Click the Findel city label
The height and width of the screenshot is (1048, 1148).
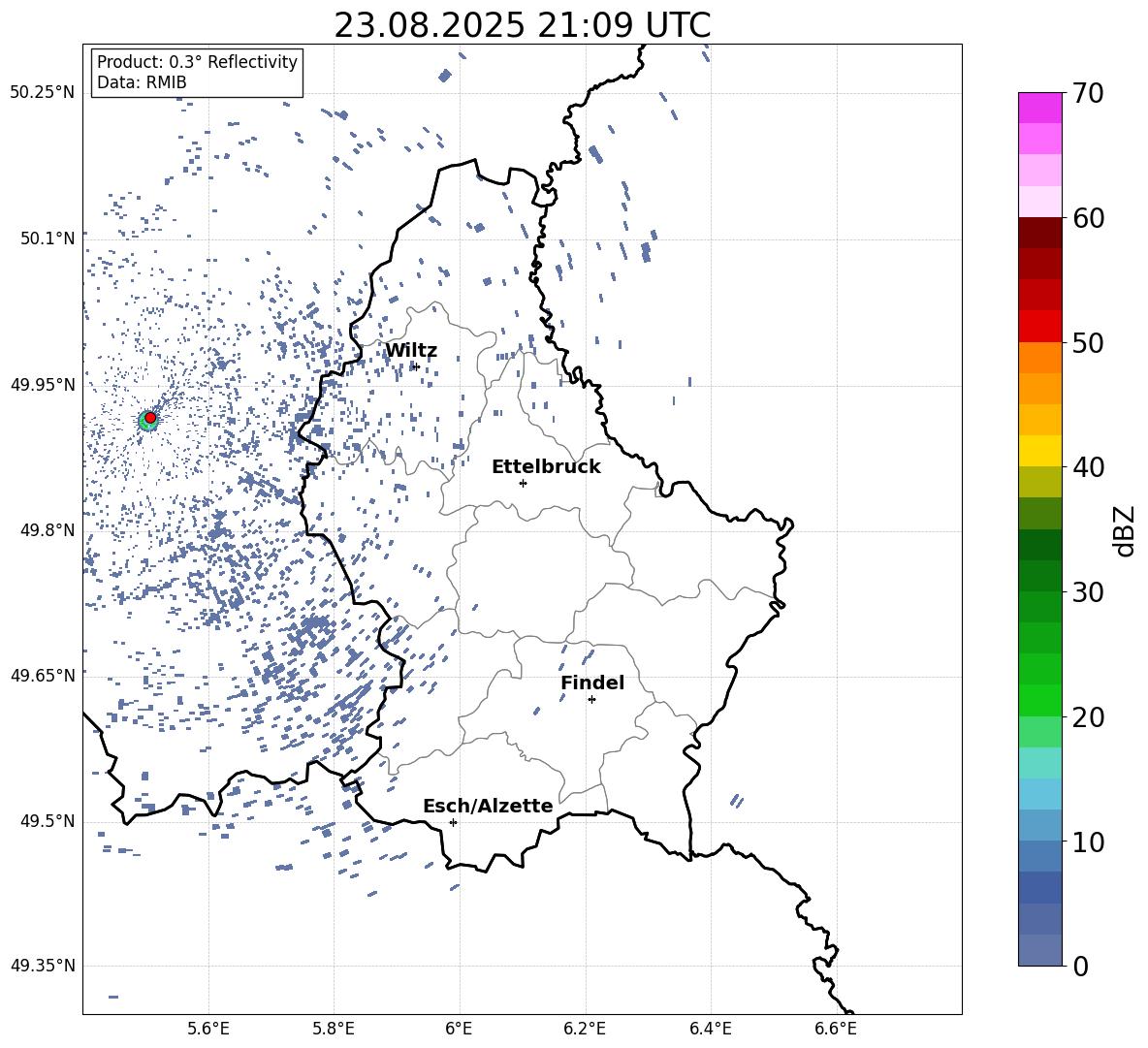[x=592, y=683]
